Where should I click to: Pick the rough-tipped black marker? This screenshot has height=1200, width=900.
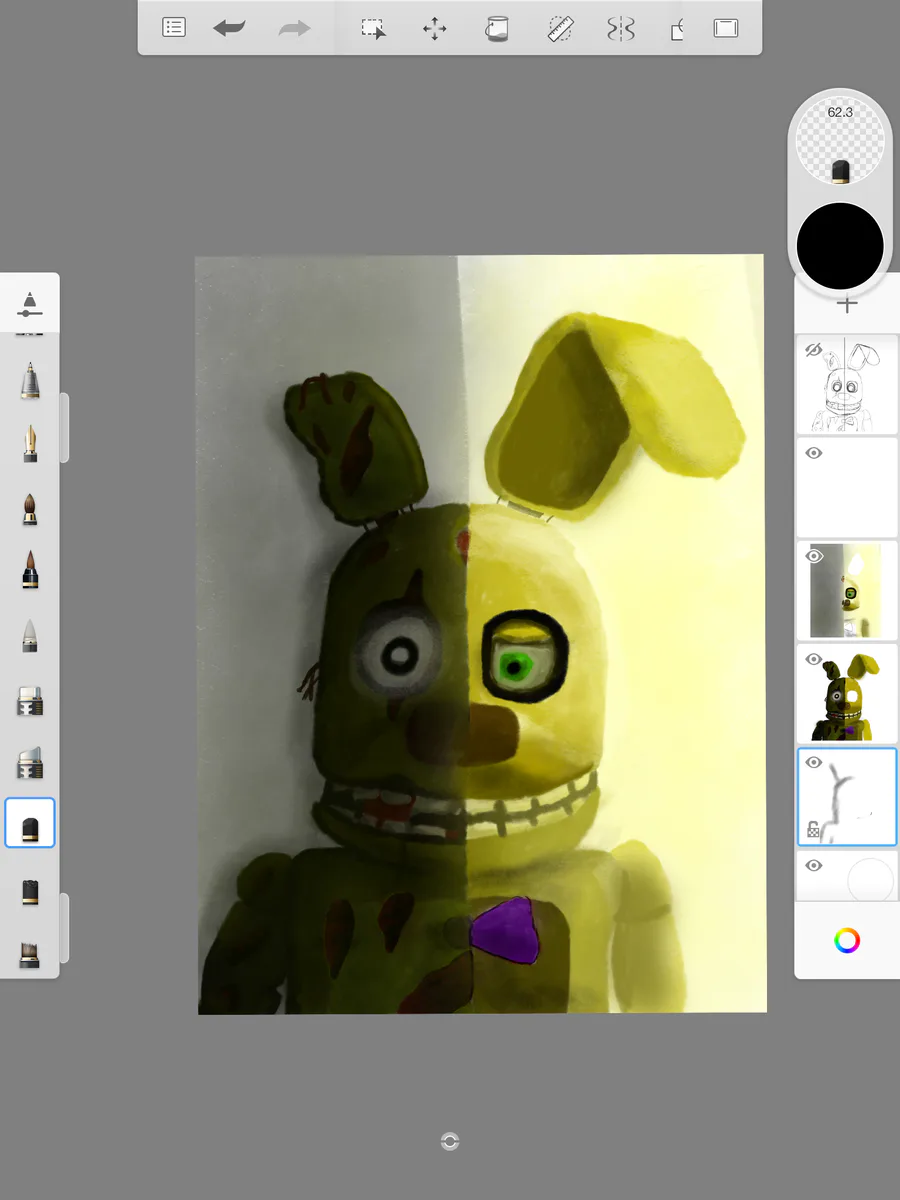click(x=30, y=891)
